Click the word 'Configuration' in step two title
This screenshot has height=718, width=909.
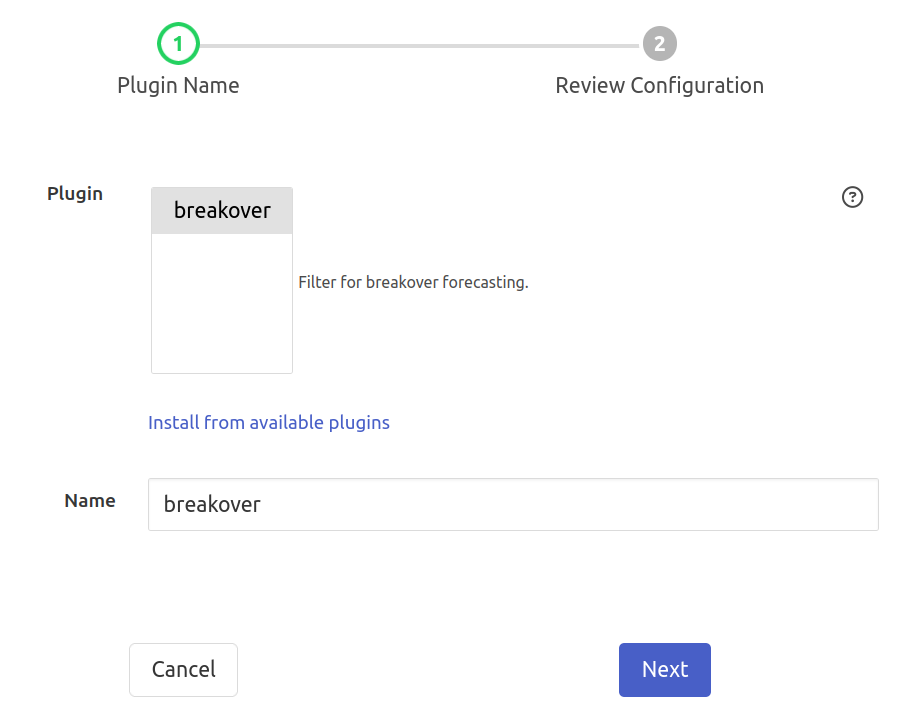(697, 85)
